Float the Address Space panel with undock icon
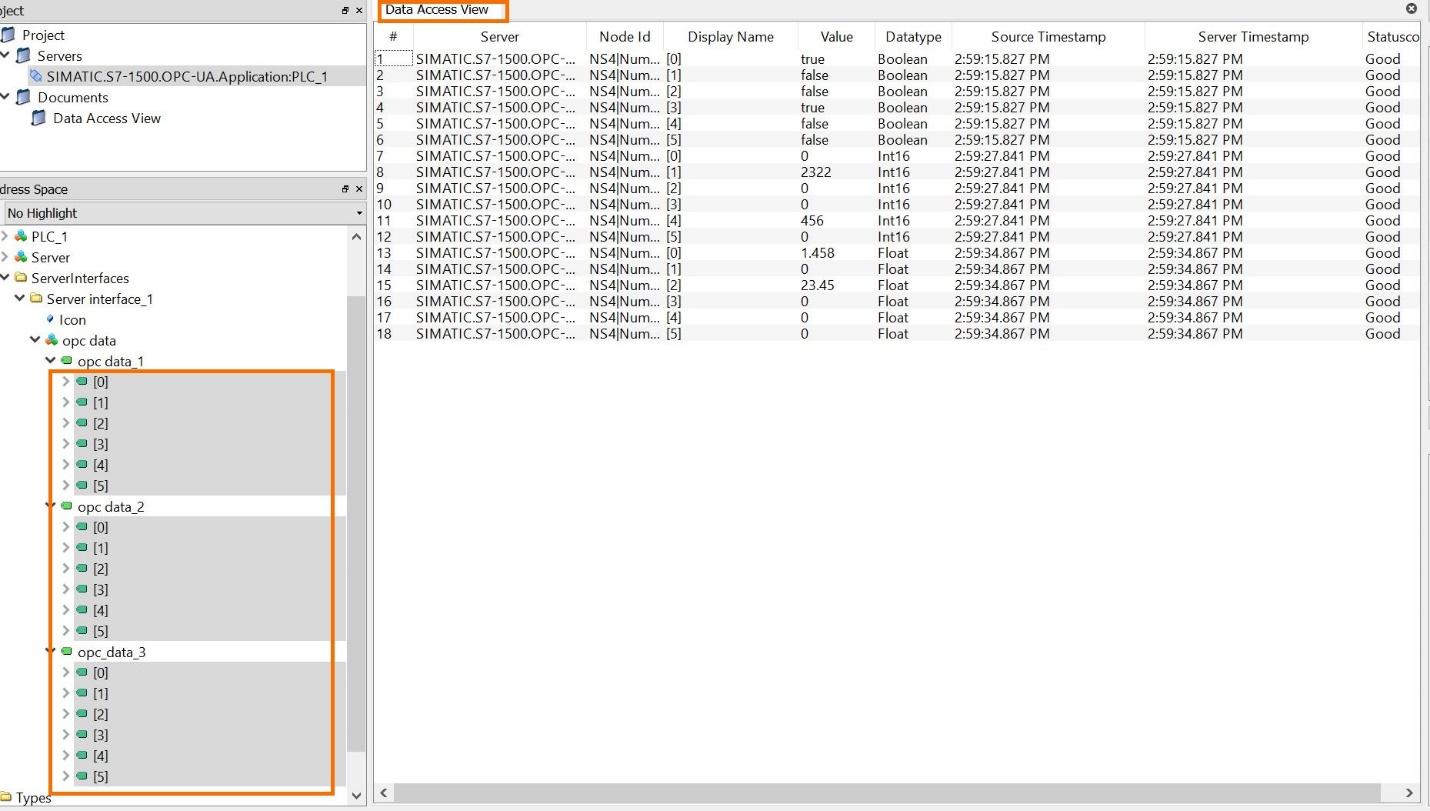 (345, 190)
